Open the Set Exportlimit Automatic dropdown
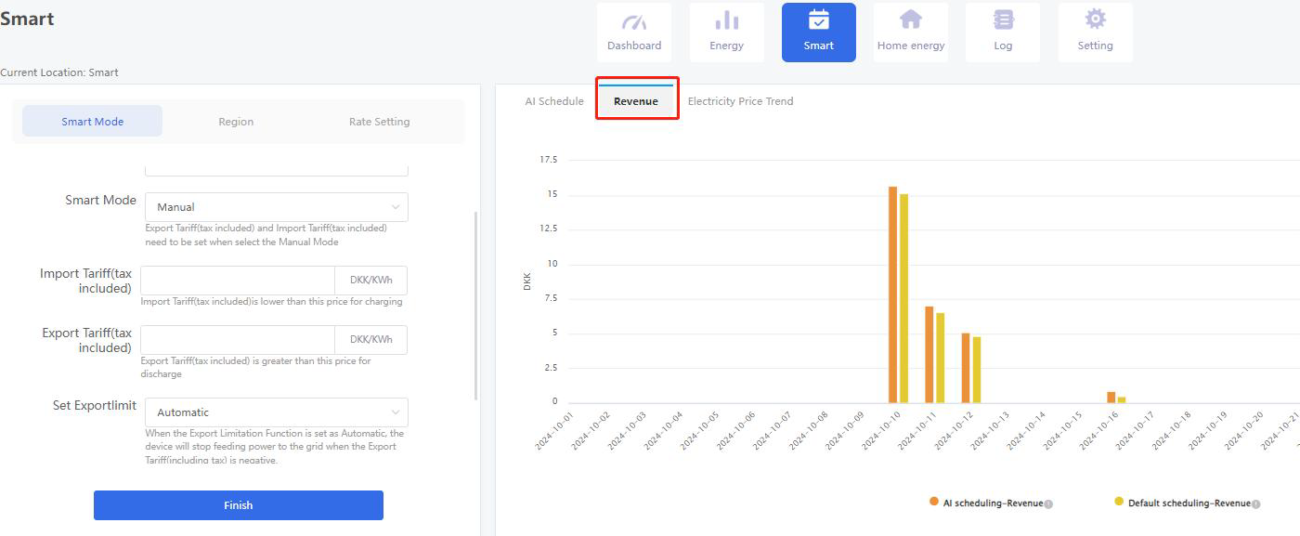 [276, 412]
